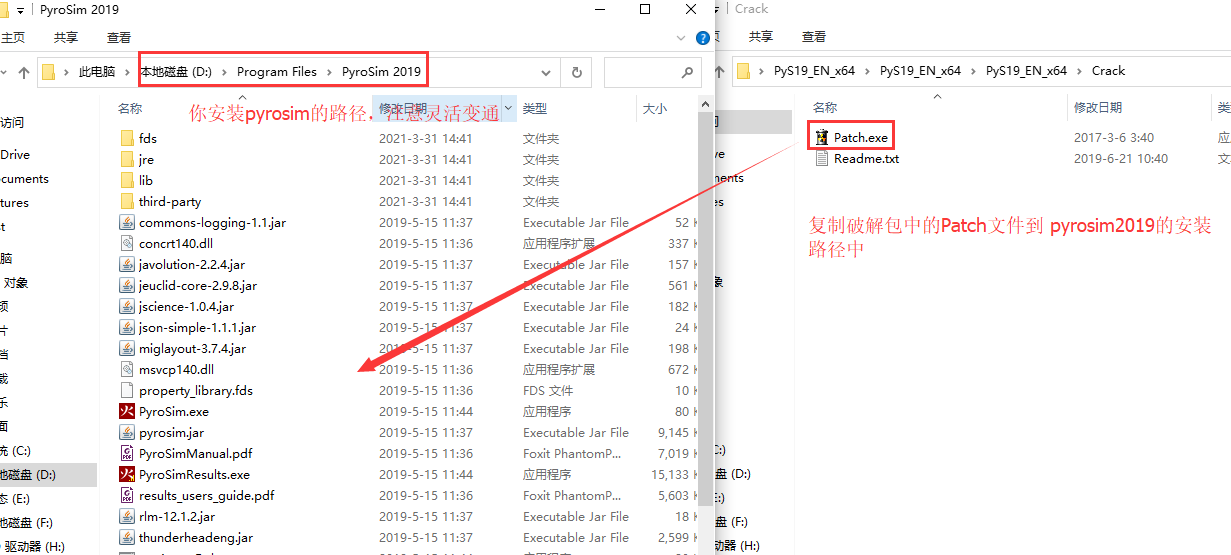Click the refresh button next to address bar
The image size is (1231, 555).
pyautogui.click(x=577, y=72)
